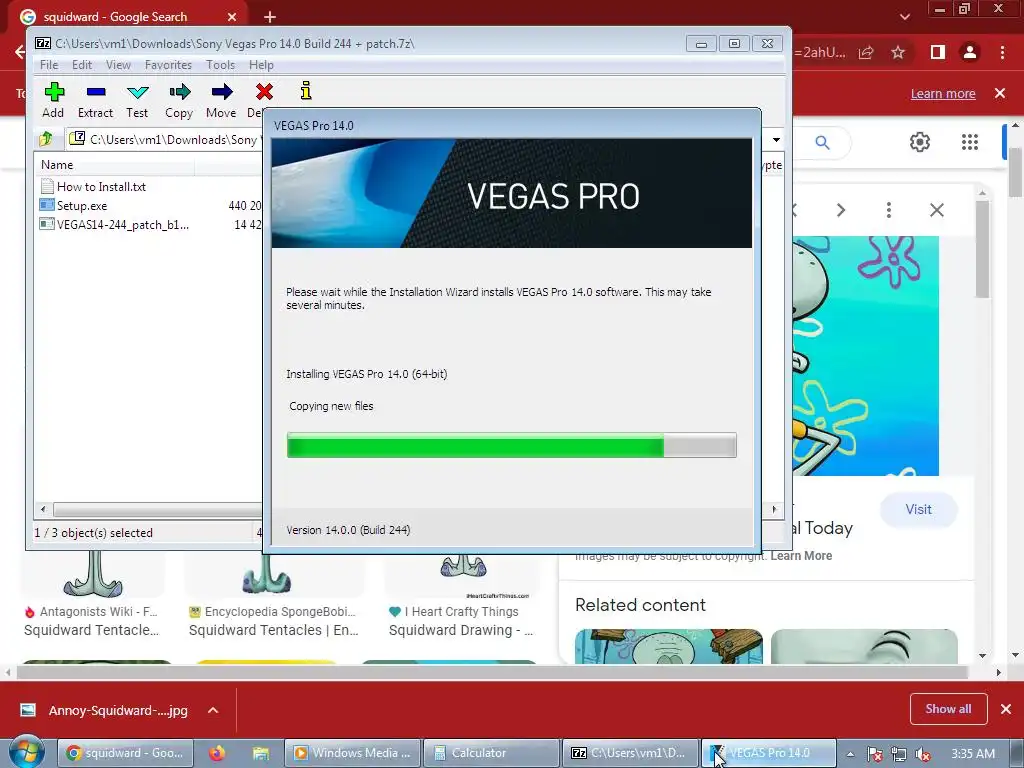The image size is (1024, 768).
Task: Click the Visit button
Action: (918, 509)
